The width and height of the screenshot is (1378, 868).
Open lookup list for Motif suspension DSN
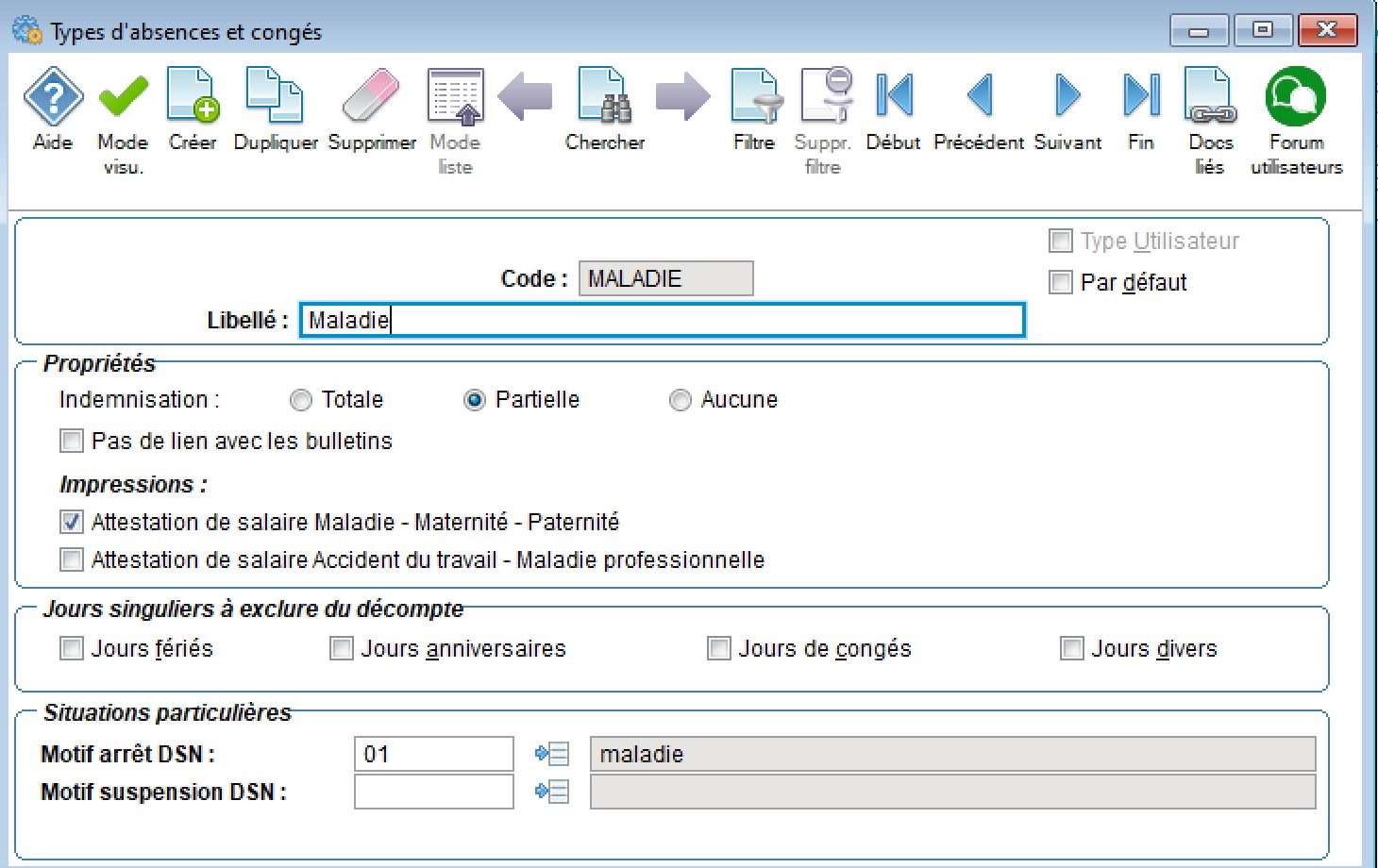[552, 792]
